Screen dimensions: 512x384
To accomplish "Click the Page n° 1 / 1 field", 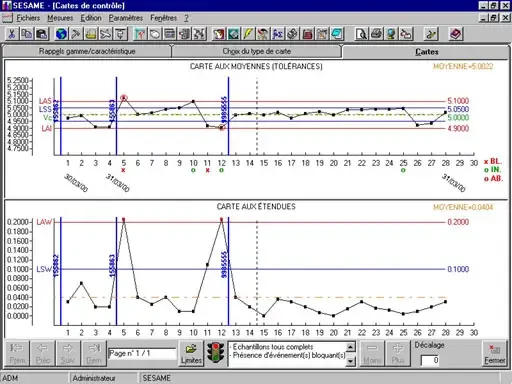I will 142,353.
